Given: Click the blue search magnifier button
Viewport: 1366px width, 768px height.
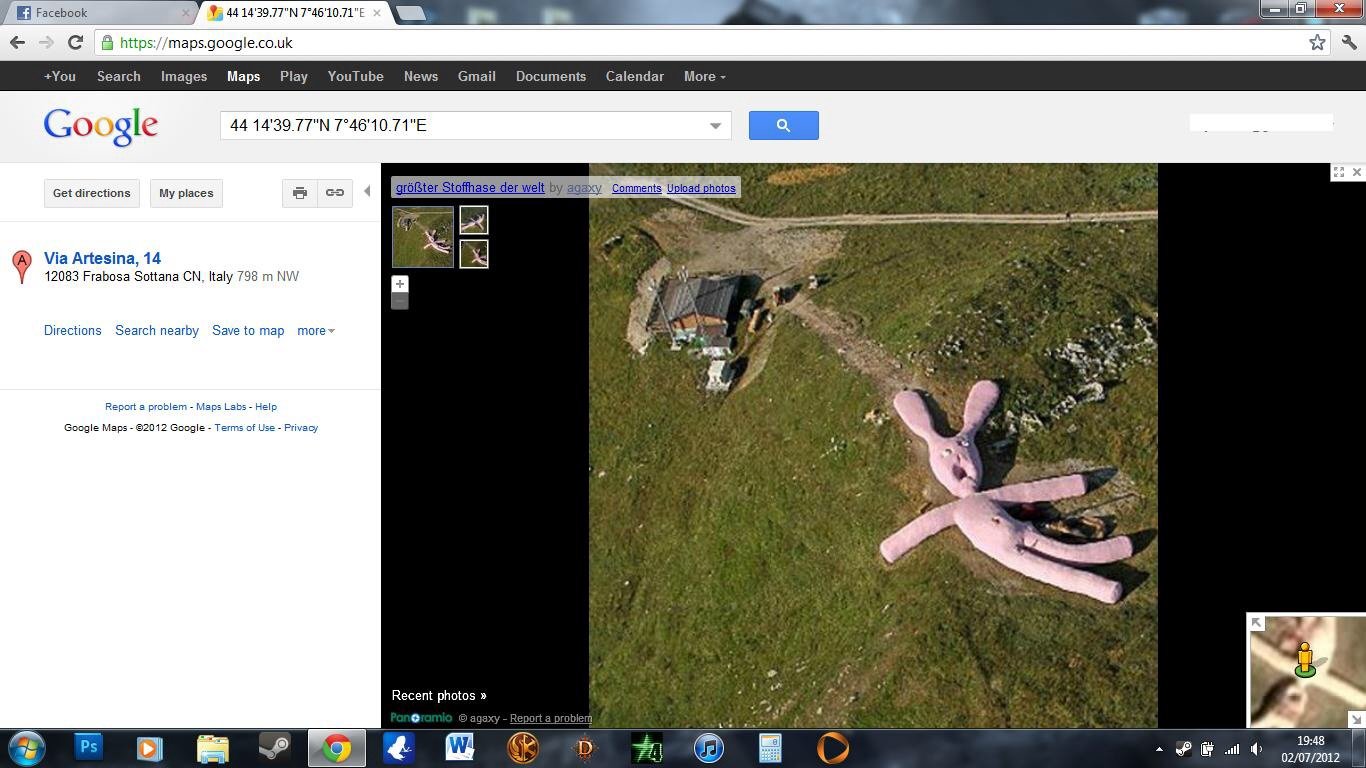Looking at the screenshot, I should [x=783, y=125].
